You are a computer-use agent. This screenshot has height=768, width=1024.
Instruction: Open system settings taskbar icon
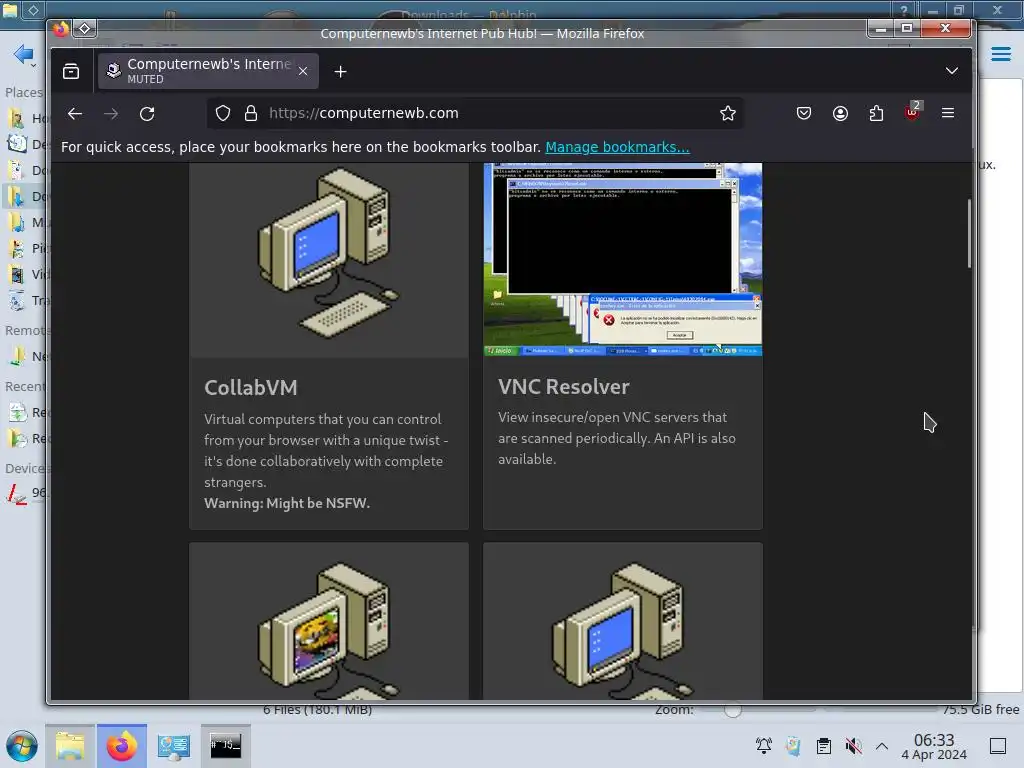coord(174,746)
